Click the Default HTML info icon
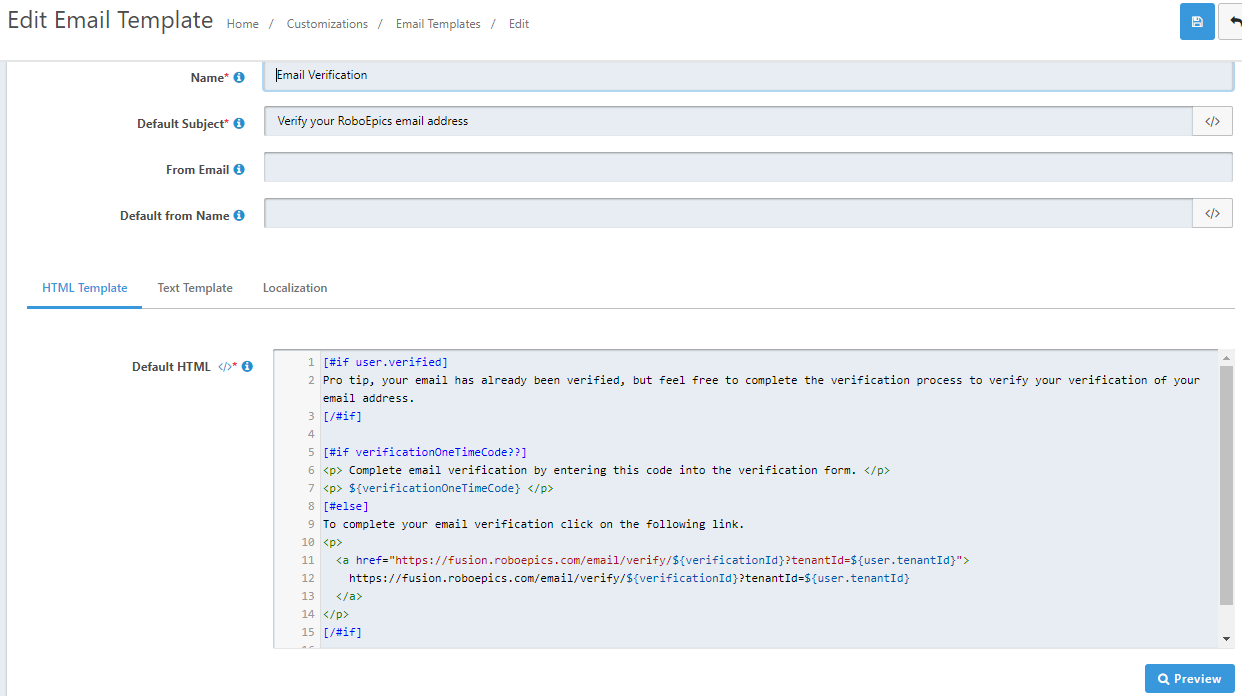The image size is (1242, 696). 247,366
